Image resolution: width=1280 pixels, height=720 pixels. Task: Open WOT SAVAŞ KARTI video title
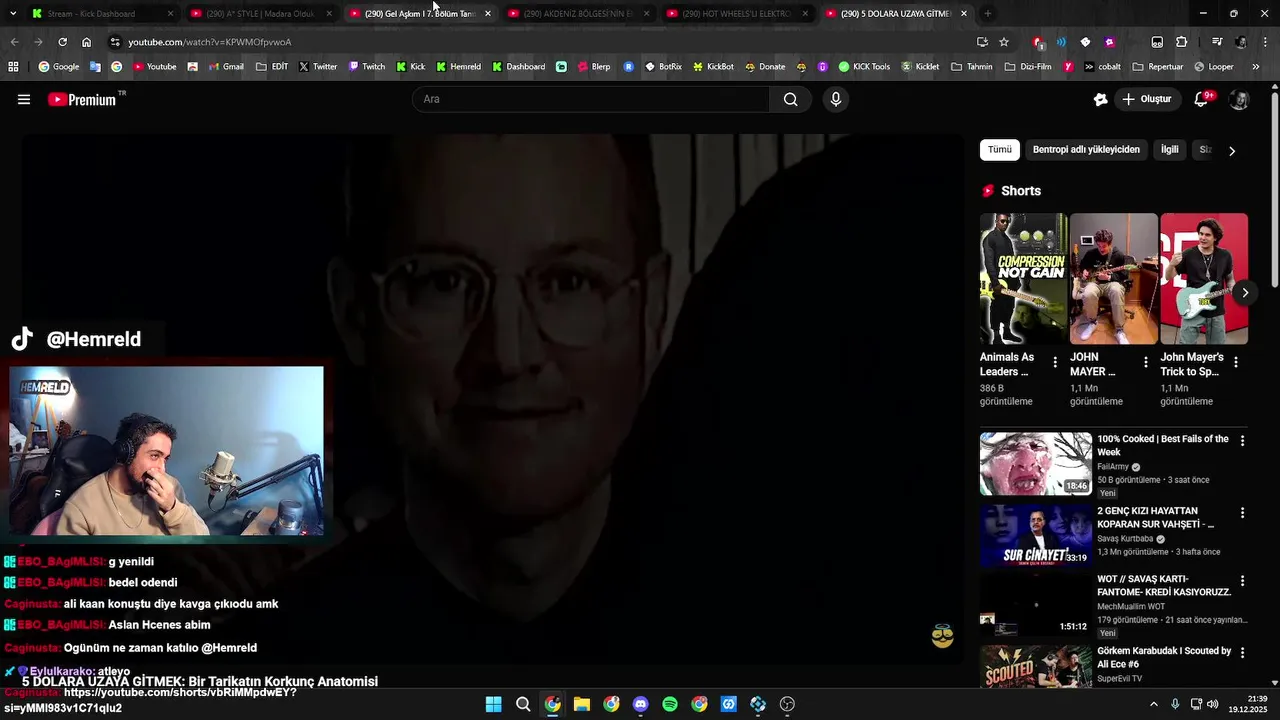[1164, 585]
